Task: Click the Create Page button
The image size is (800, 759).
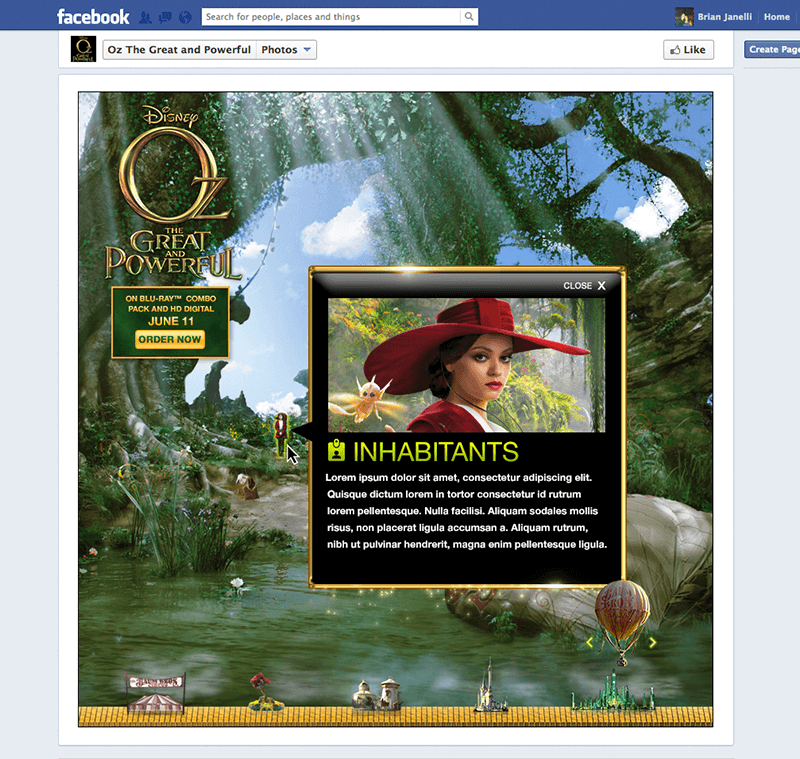Action: 772,49
